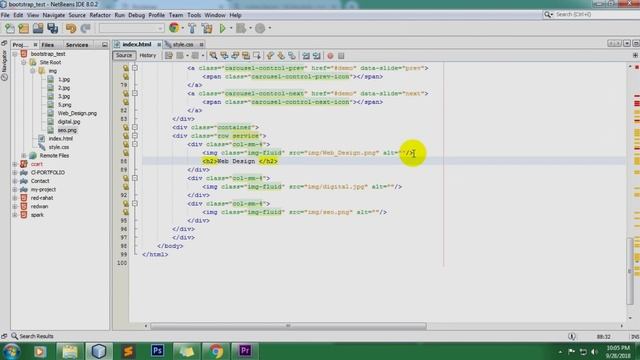The image size is (640, 360).
Task: Switch editor to History view
Action: [x=148, y=56]
